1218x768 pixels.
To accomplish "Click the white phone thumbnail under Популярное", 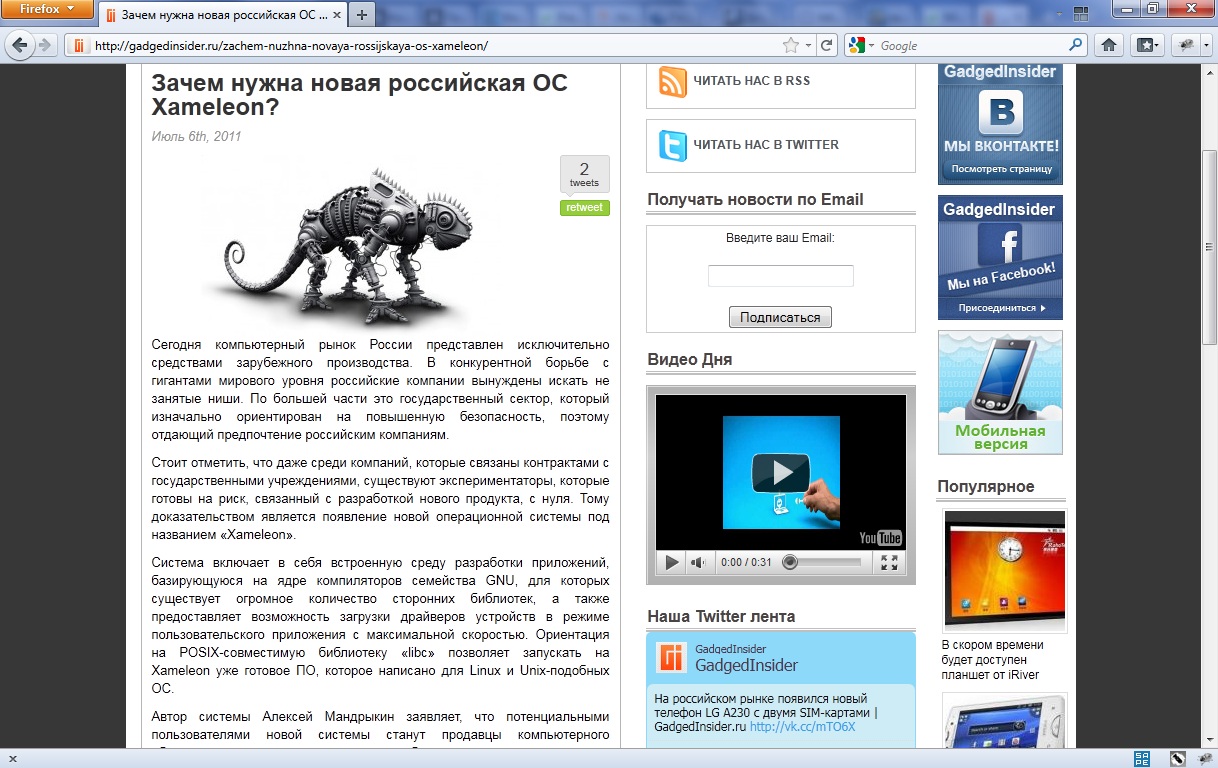I will [1005, 720].
